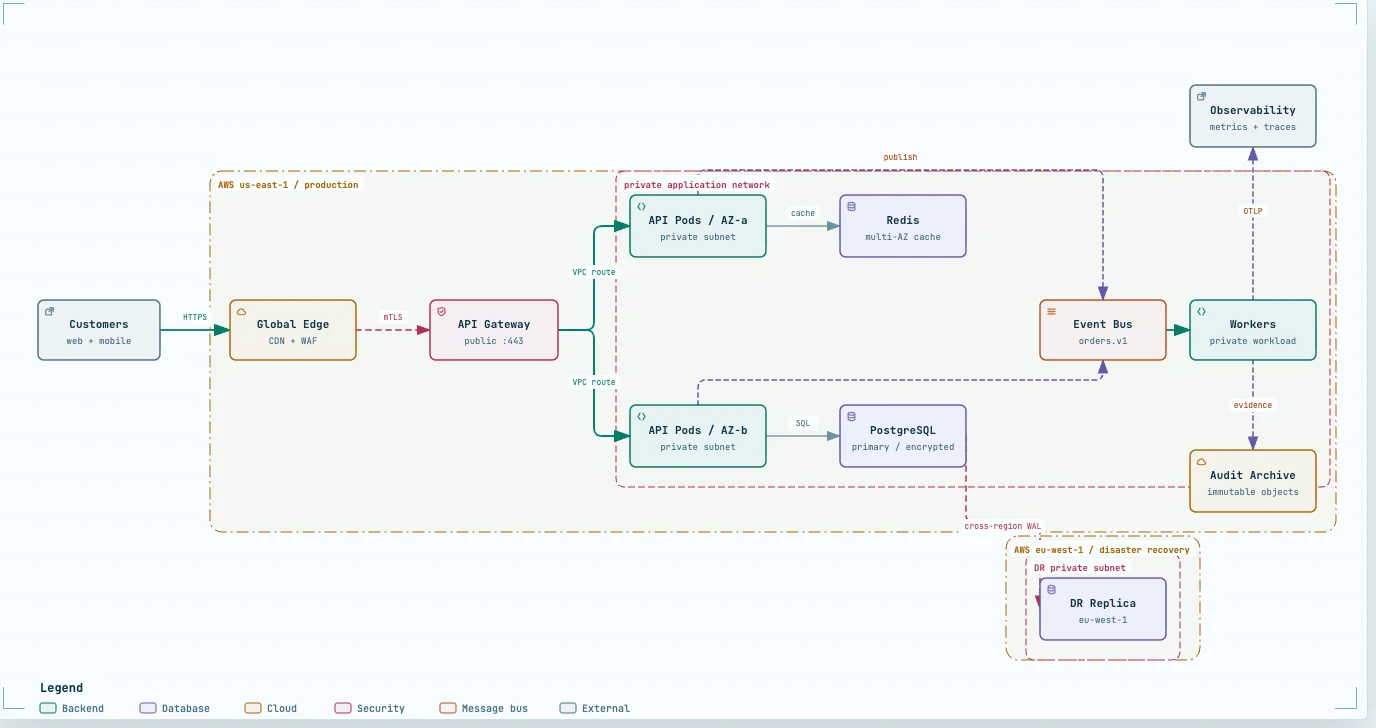1376x728 pixels.
Task: Click the 'immutable objects' subtitle
Action: [x=1253, y=492]
